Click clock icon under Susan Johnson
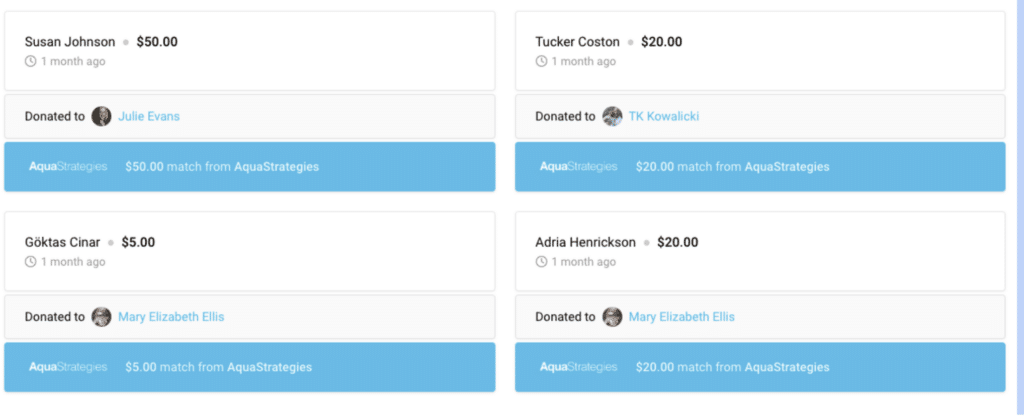1024x419 pixels. pos(30,61)
